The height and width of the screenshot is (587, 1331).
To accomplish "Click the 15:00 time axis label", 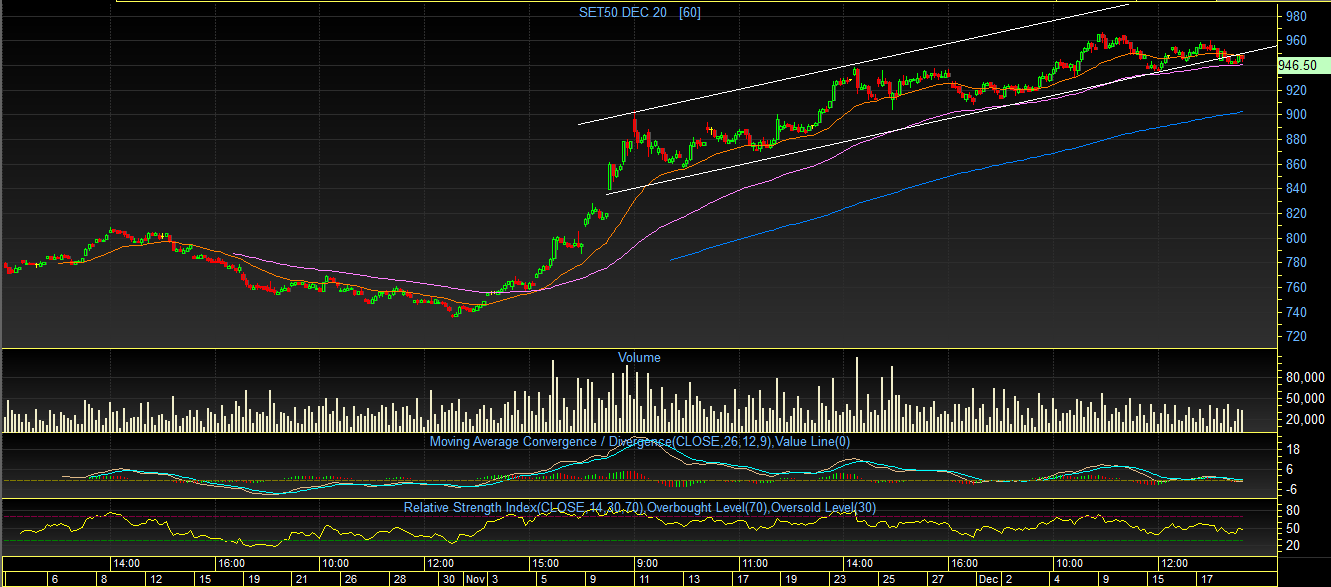I will pos(545,563).
